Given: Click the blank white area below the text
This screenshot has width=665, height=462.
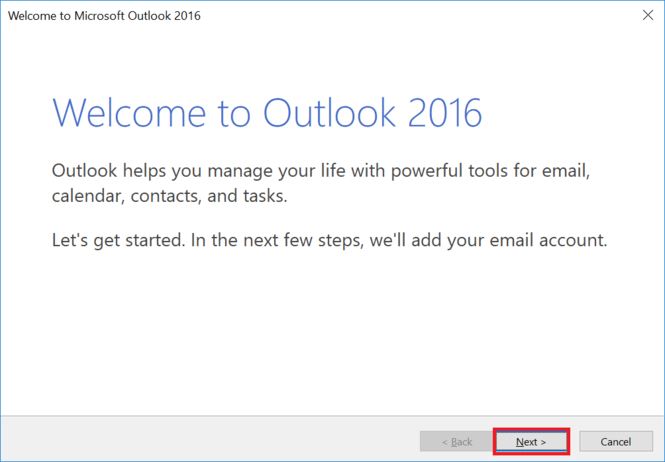Looking at the screenshot, I should point(330,330).
